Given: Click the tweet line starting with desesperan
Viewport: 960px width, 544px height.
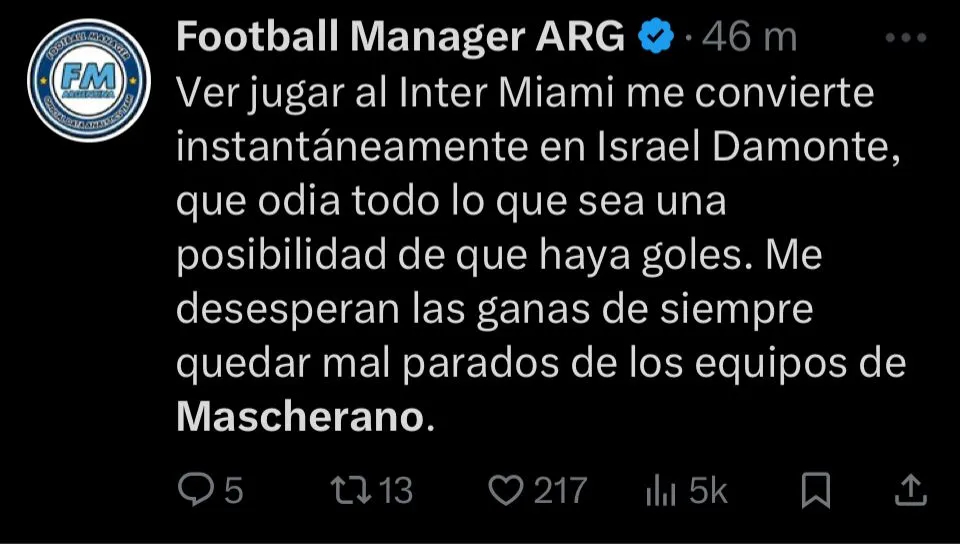Looking at the screenshot, I should tap(494, 310).
